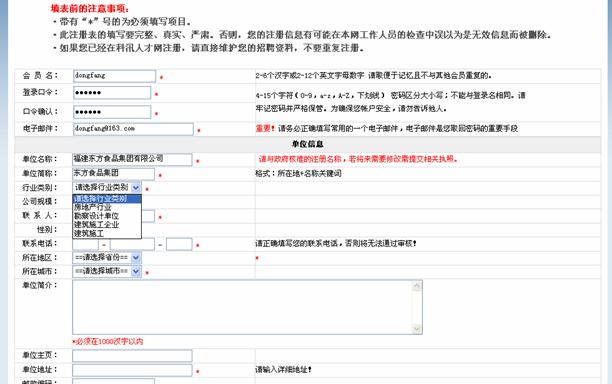The image size is (612, 384).
Task: Click the 联系电话 main number box
Action: pos(132,244)
